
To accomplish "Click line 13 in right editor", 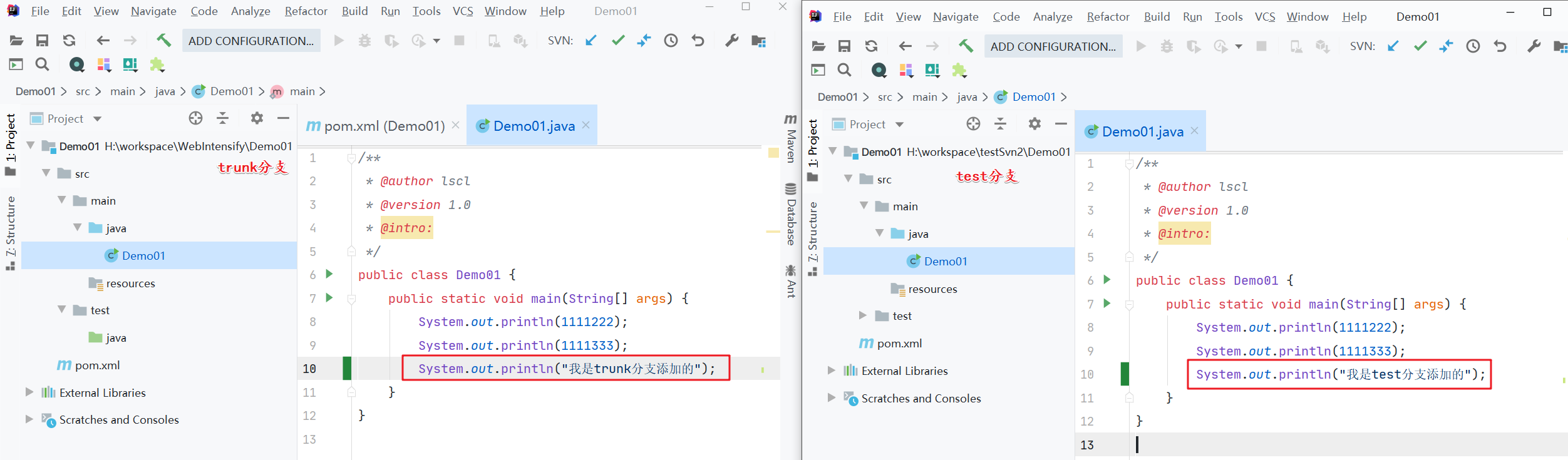I will coord(1321,444).
